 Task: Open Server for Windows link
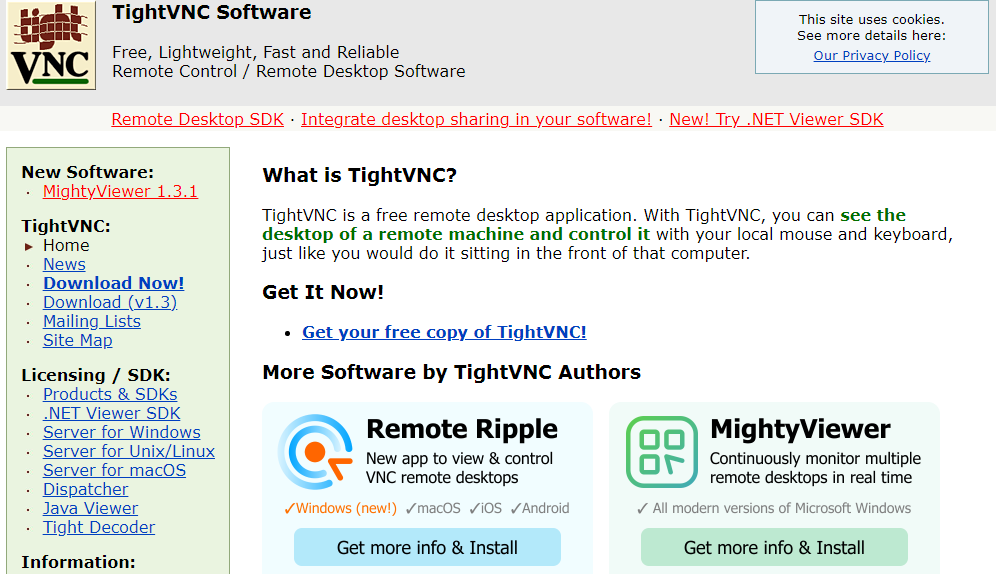click(x=121, y=432)
